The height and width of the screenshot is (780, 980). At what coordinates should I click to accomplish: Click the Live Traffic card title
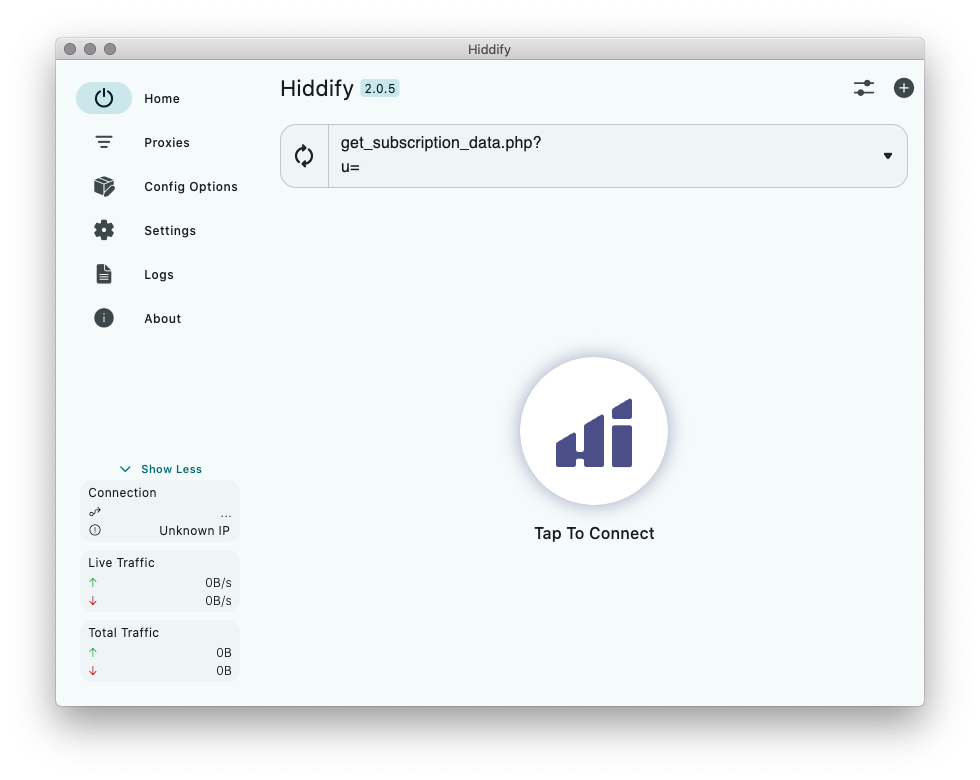(121, 562)
